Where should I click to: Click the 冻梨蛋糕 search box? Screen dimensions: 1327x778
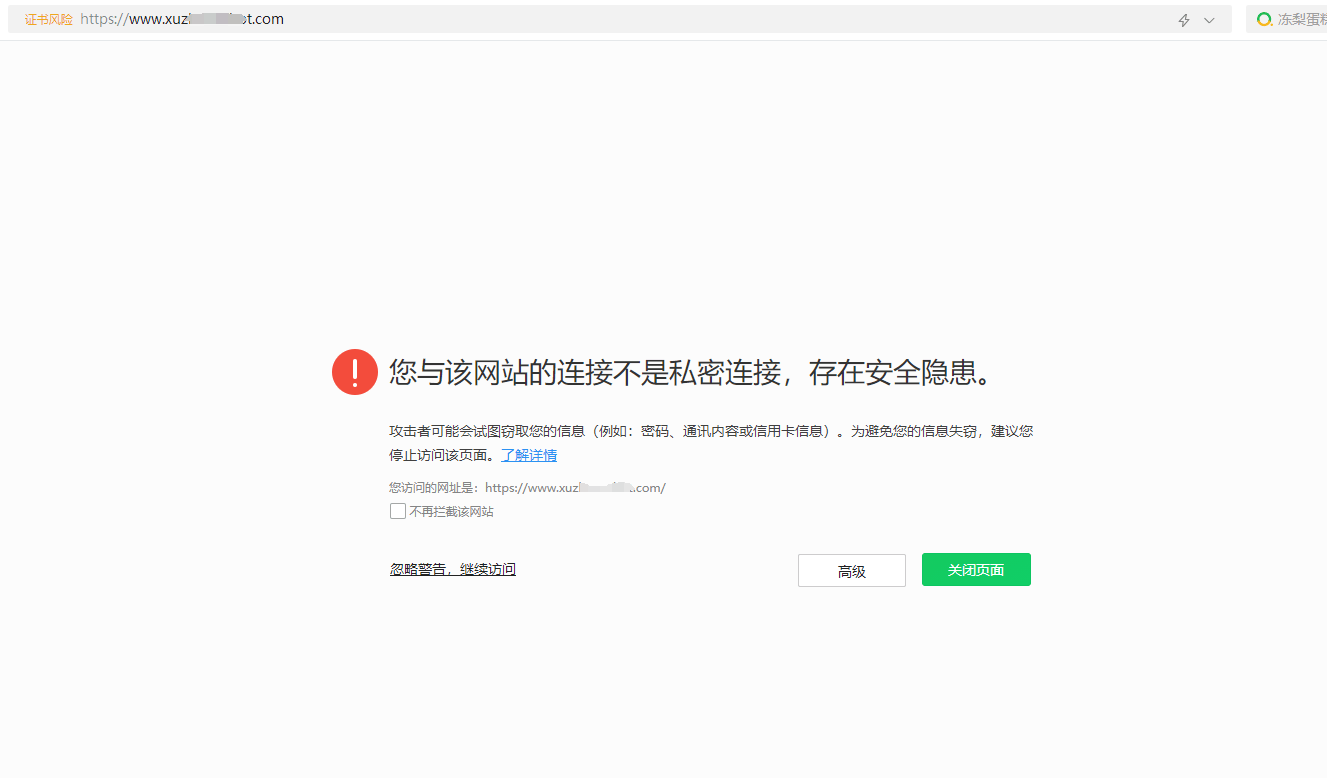click(1287, 19)
